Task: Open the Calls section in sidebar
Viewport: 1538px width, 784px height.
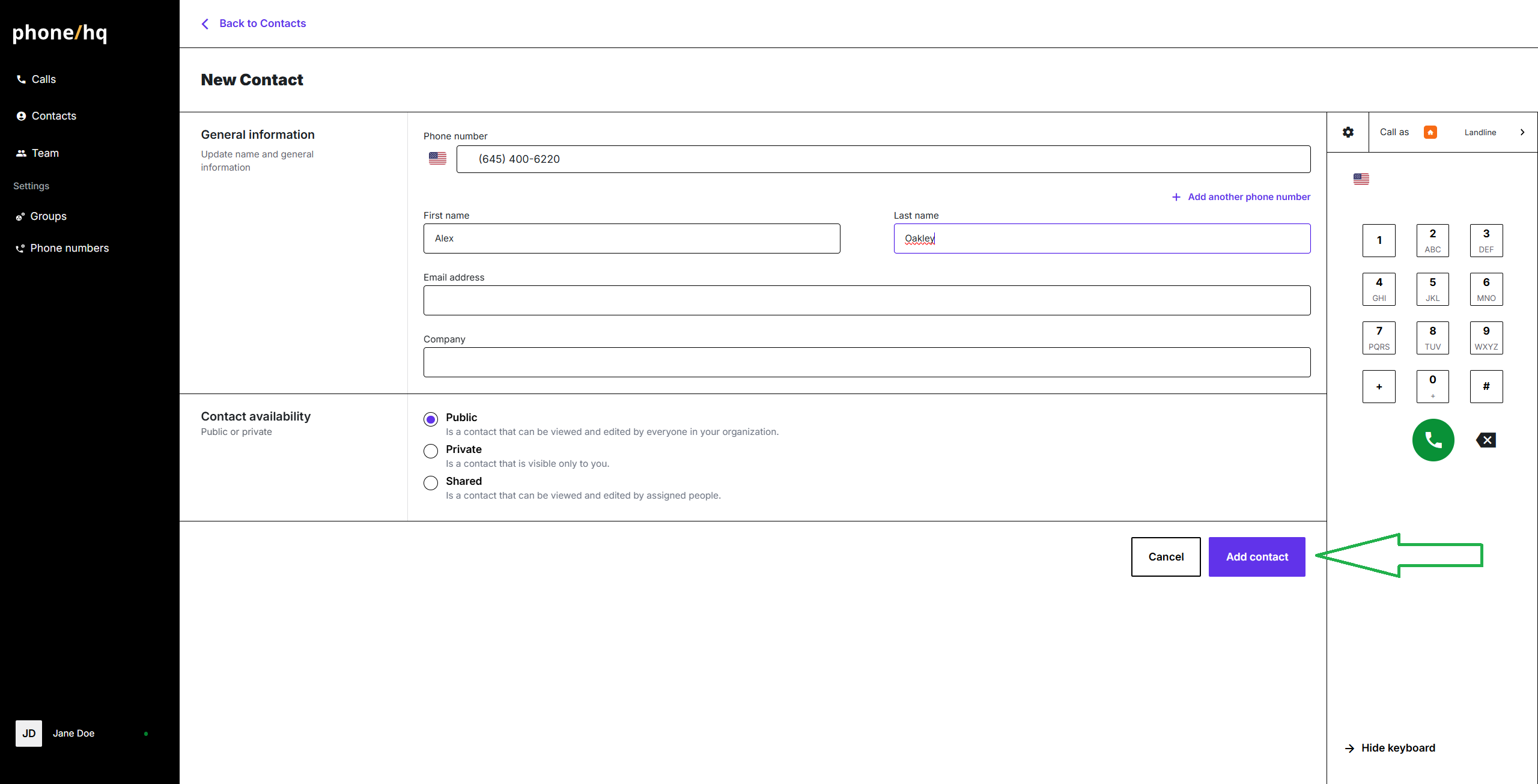Action: (43, 79)
